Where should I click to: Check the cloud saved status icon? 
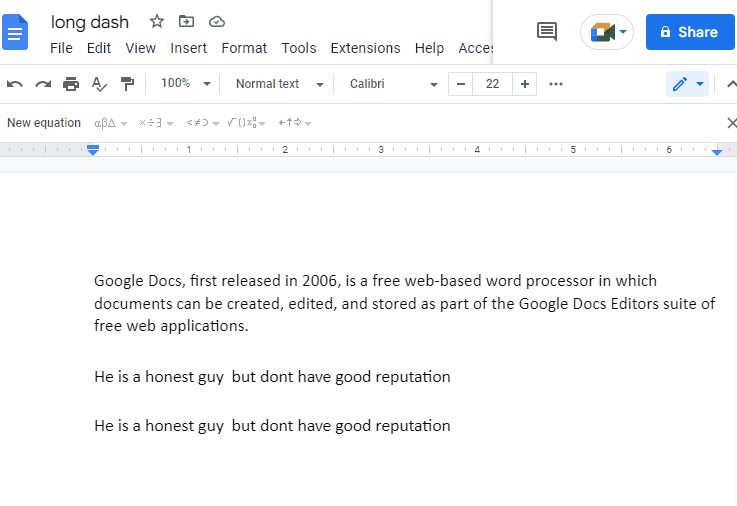tap(217, 22)
